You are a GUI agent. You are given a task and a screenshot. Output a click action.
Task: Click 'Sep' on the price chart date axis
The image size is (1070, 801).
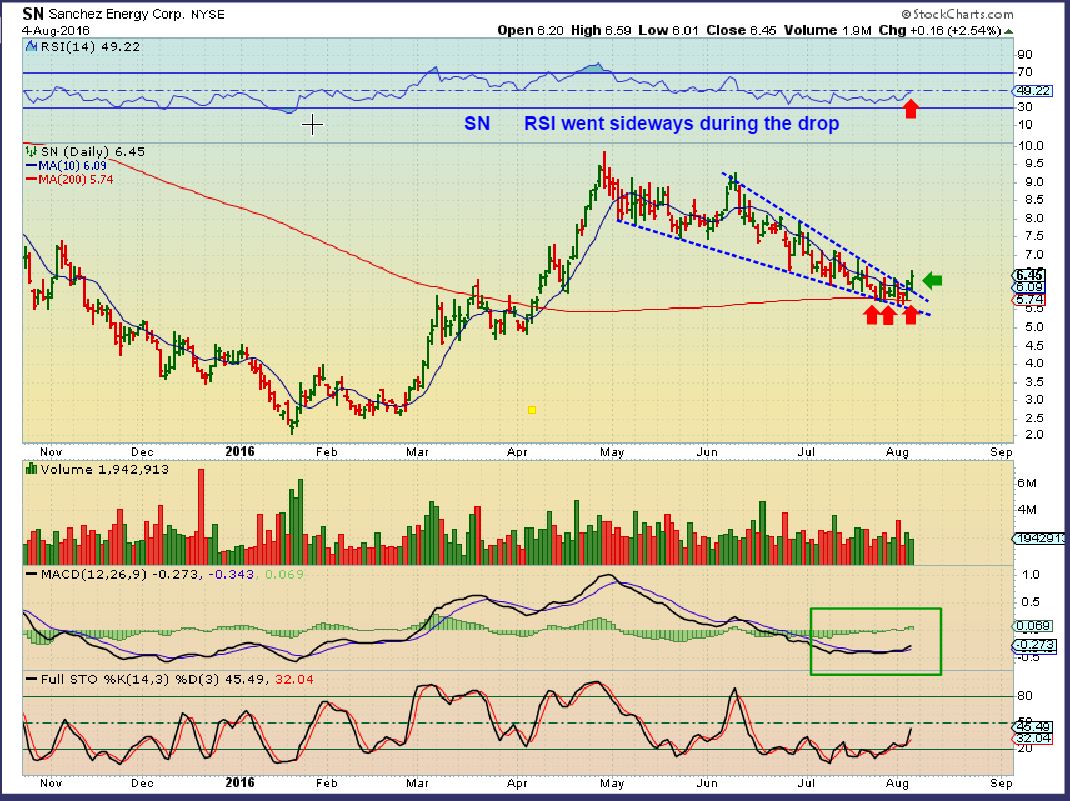pos(1001,452)
